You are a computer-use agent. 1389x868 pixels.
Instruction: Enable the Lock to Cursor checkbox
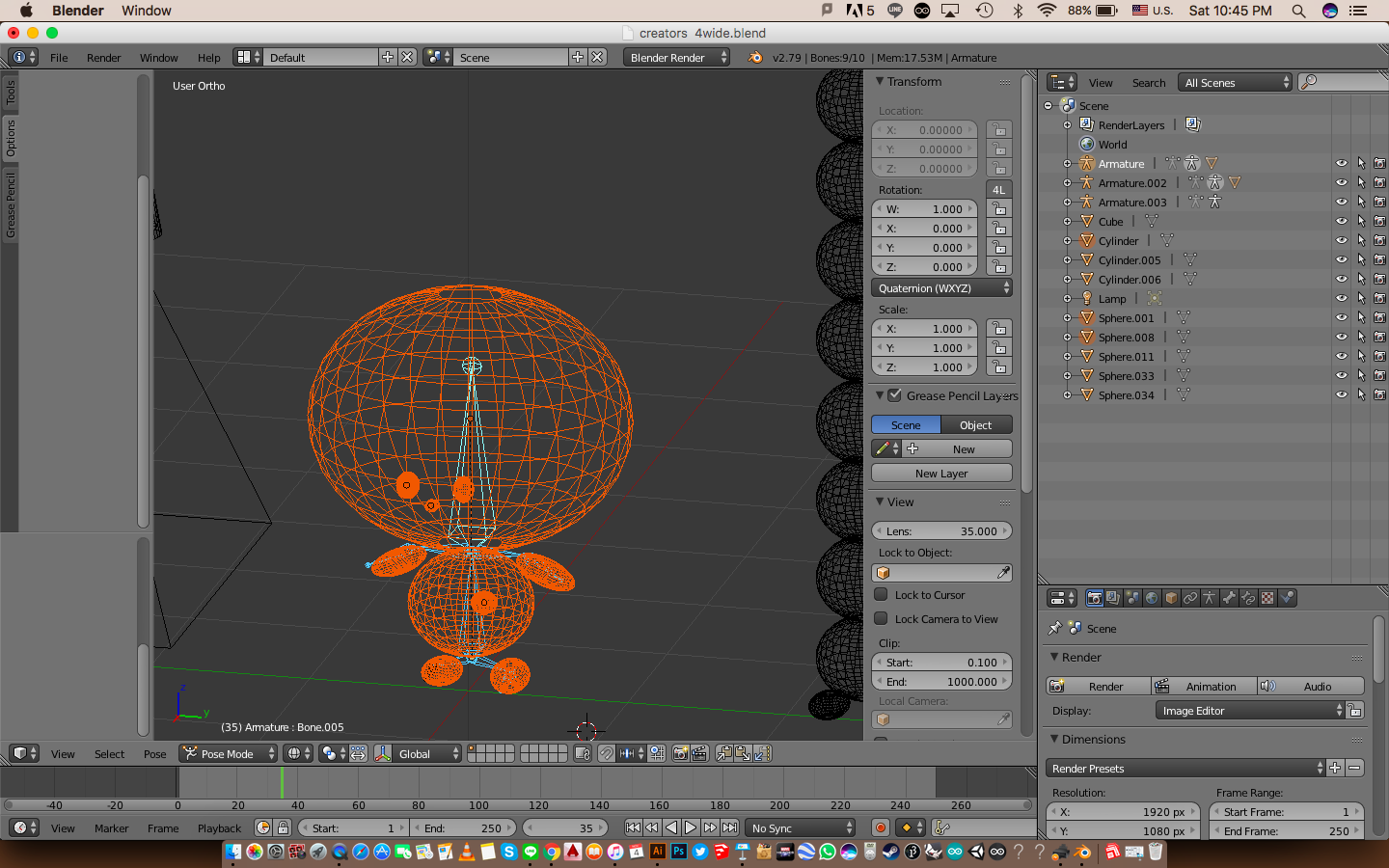tap(881, 595)
